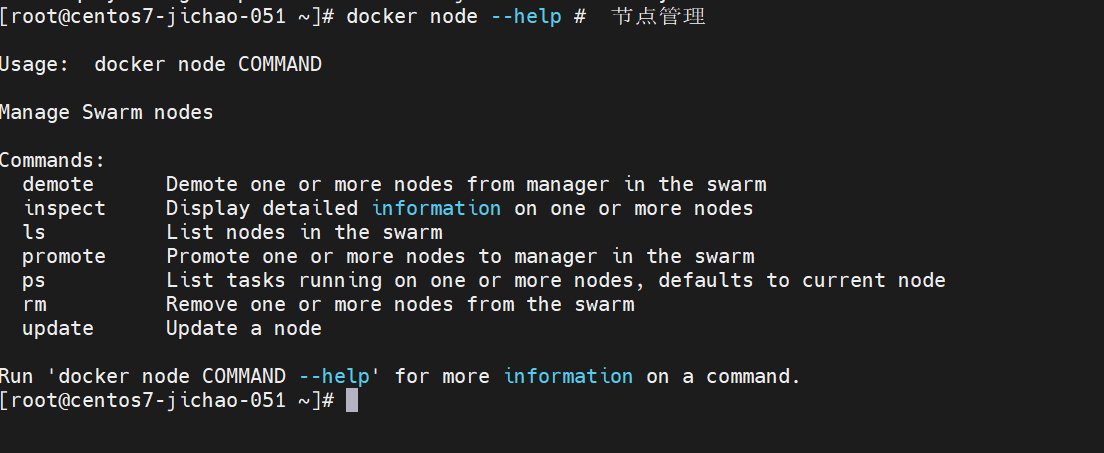Screen dimensions: 1104x453
Task: Click the 'ls' command name
Action: point(34,232)
